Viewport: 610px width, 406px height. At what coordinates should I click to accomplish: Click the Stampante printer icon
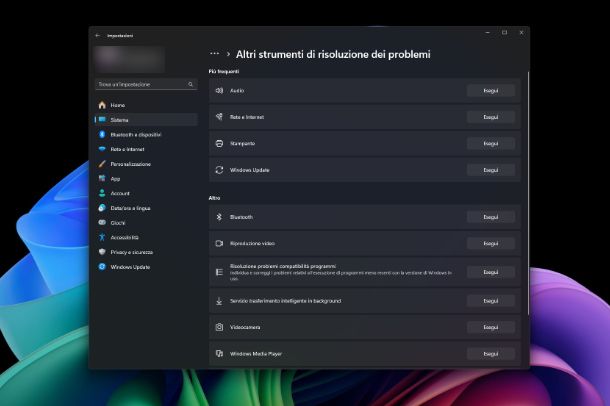219,144
